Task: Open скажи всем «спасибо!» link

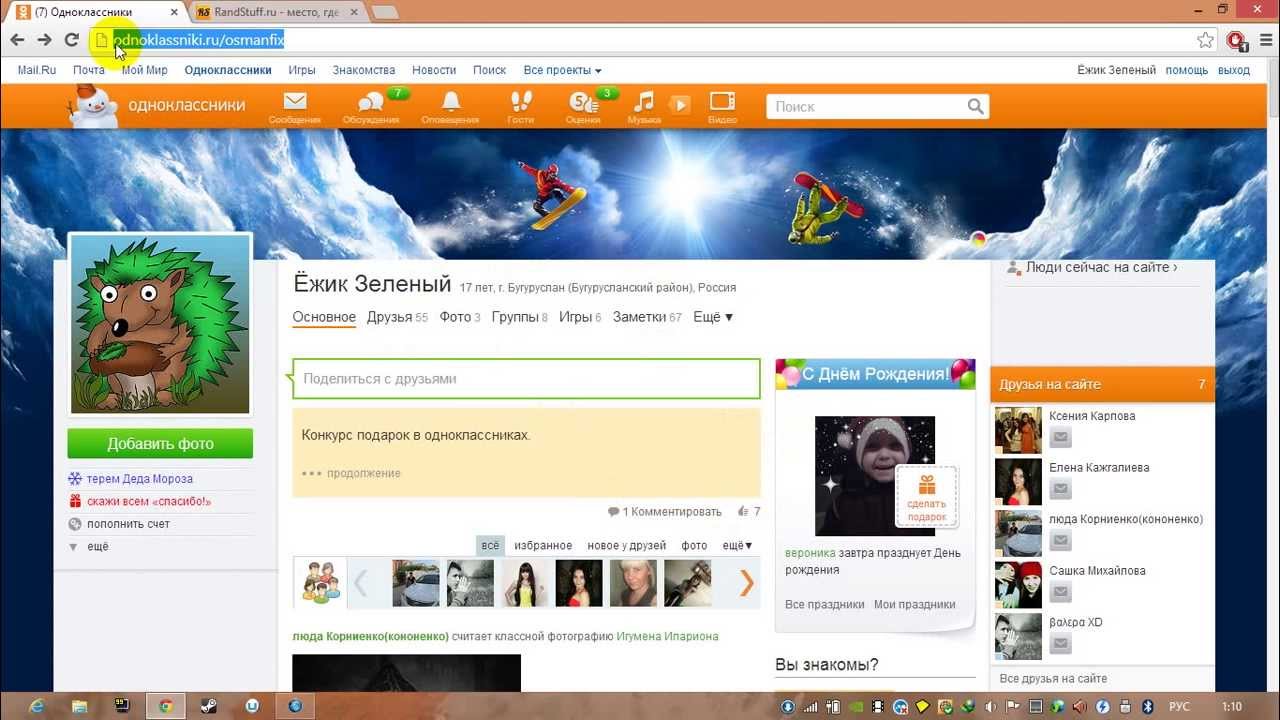Action: (x=148, y=501)
